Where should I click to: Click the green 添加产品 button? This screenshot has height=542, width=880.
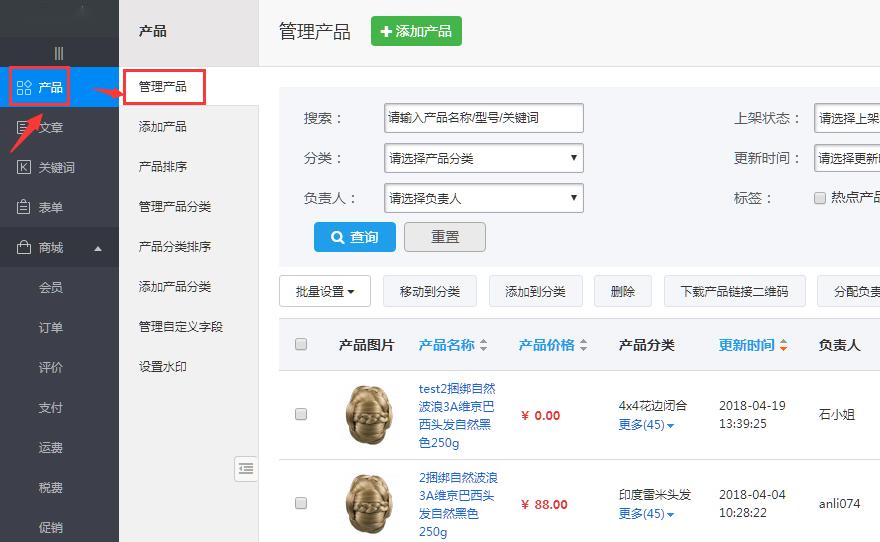point(416,31)
